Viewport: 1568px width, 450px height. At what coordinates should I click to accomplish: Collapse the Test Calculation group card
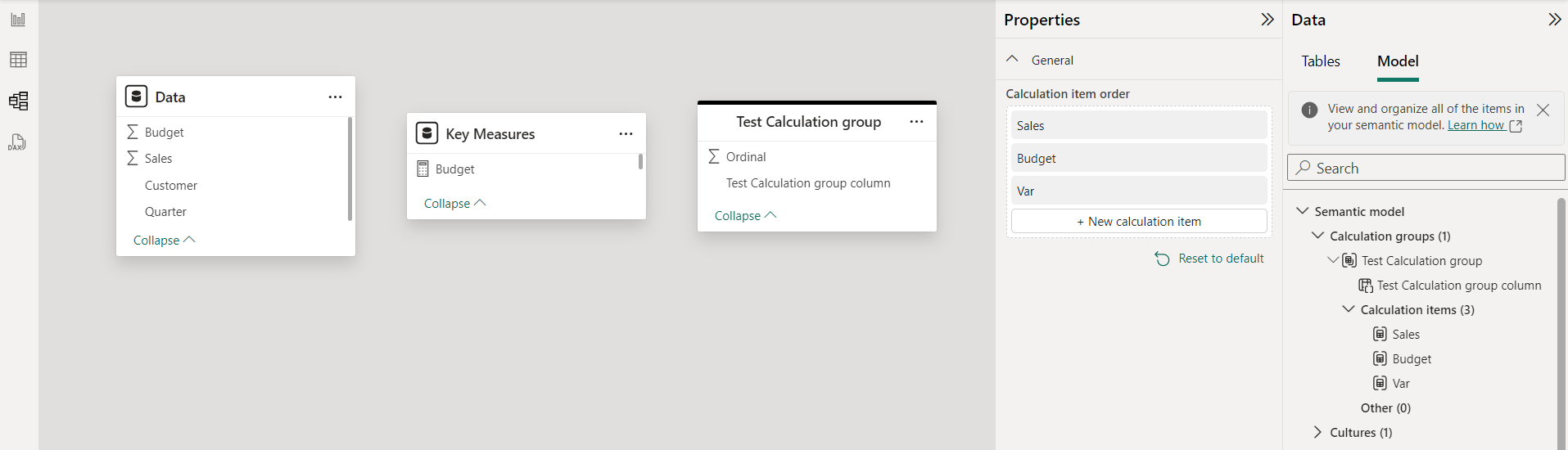click(x=745, y=215)
